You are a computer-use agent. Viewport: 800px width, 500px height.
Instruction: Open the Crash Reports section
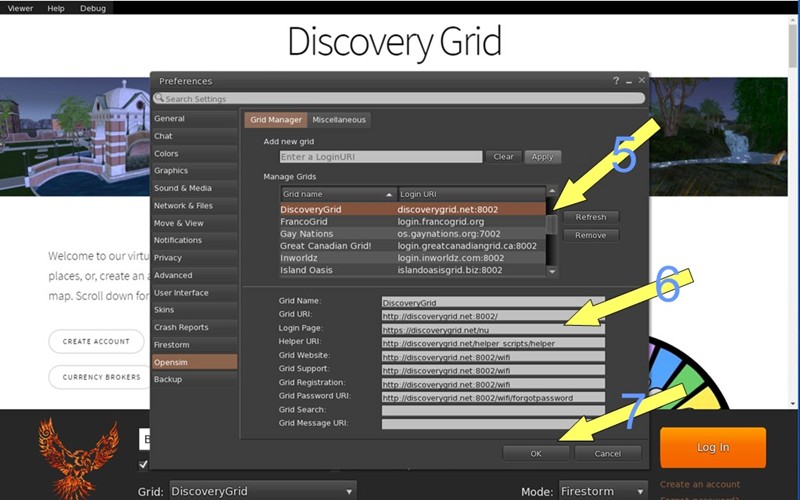(194, 327)
